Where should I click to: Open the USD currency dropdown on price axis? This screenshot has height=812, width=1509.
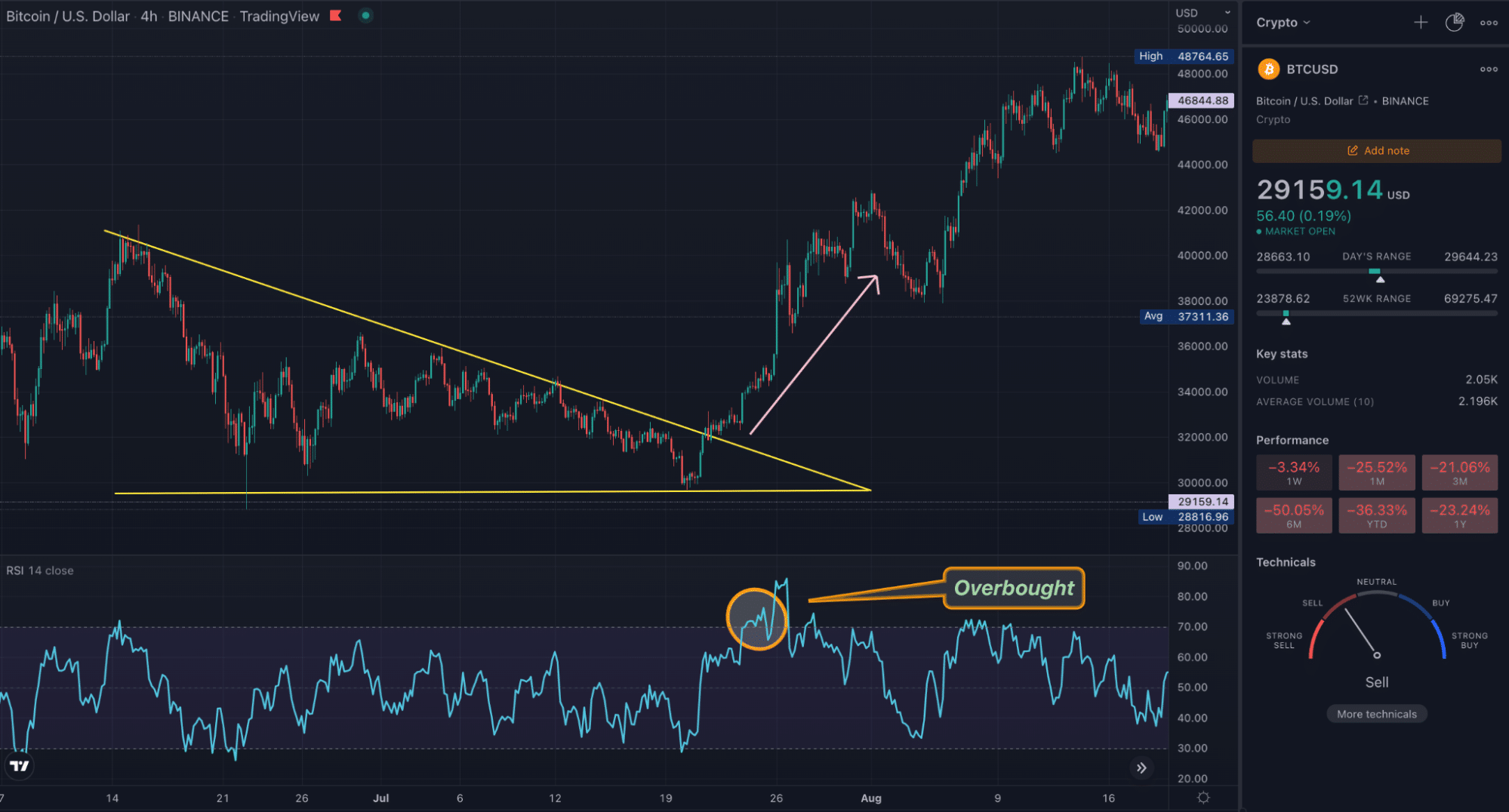click(1203, 13)
